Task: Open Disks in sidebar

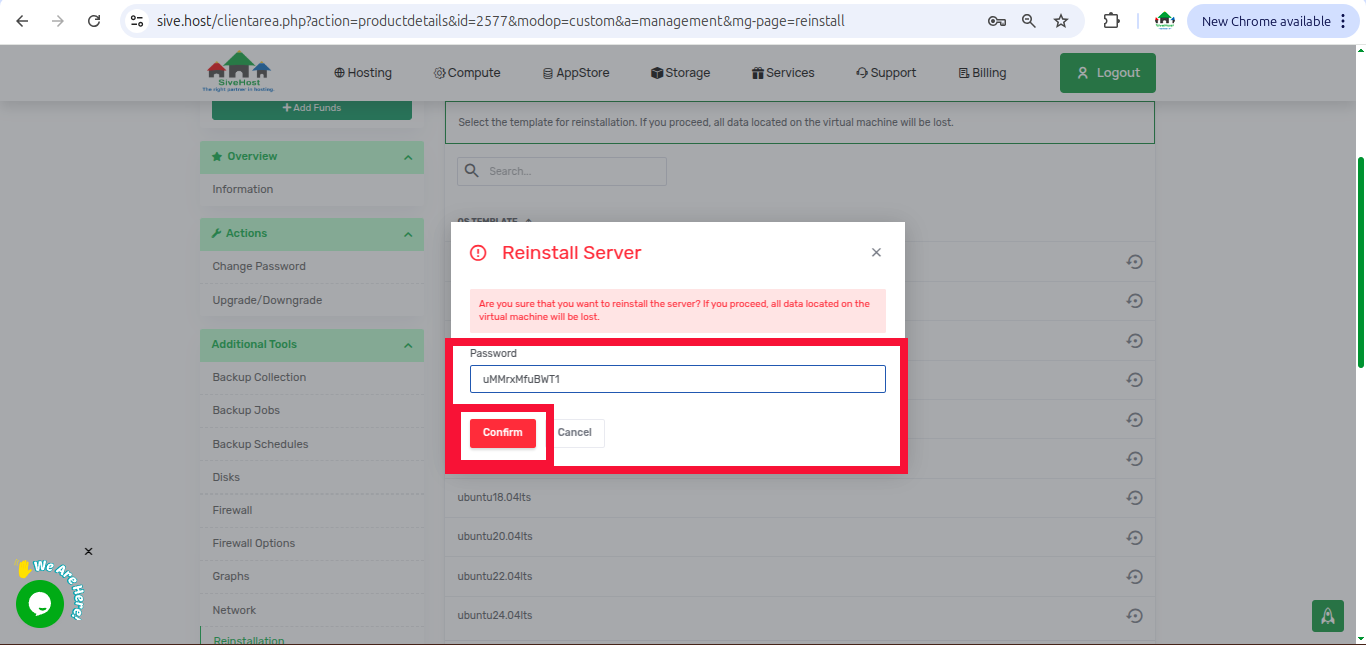Action: click(225, 477)
